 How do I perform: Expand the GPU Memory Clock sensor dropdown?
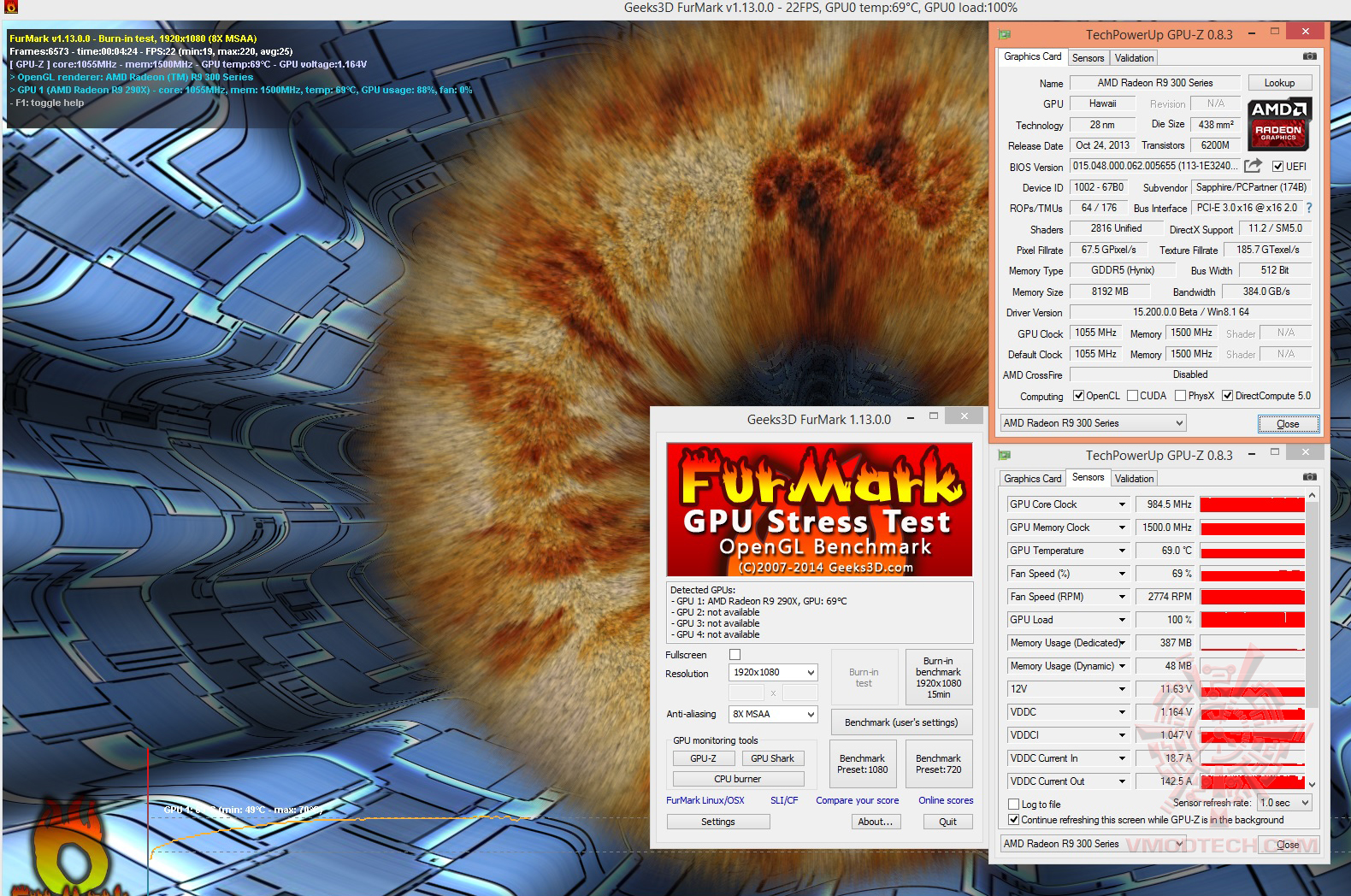(1122, 528)
